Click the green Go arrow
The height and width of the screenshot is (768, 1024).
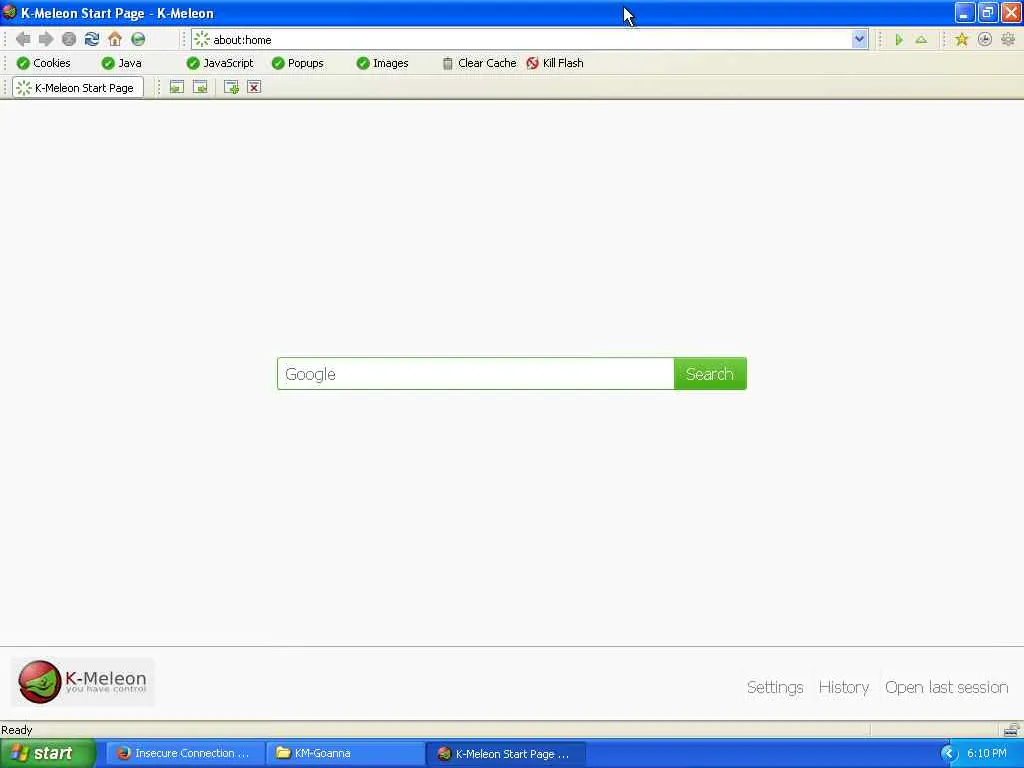[x=899, y=40]
